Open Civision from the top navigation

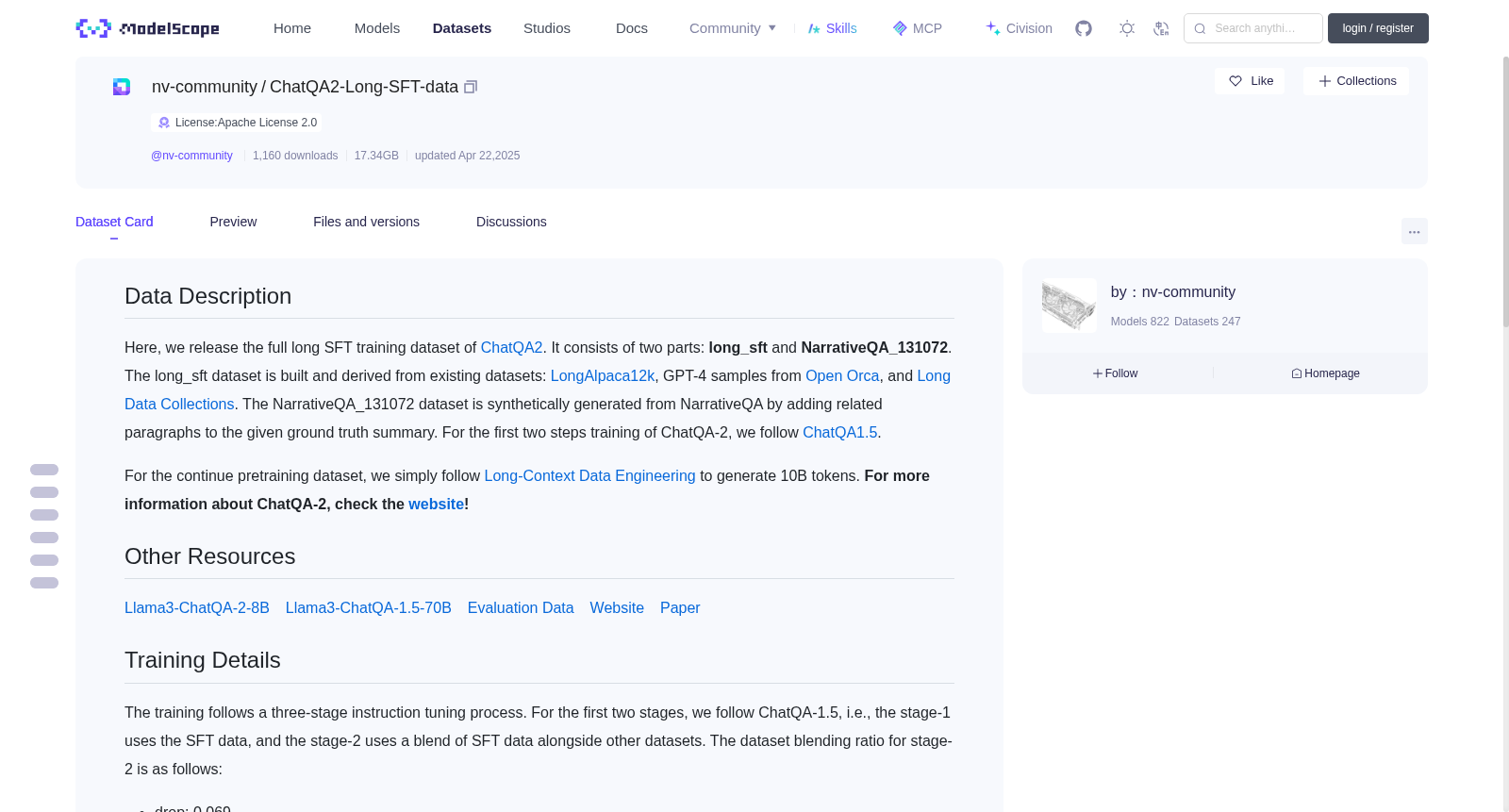click(1019, 28)
